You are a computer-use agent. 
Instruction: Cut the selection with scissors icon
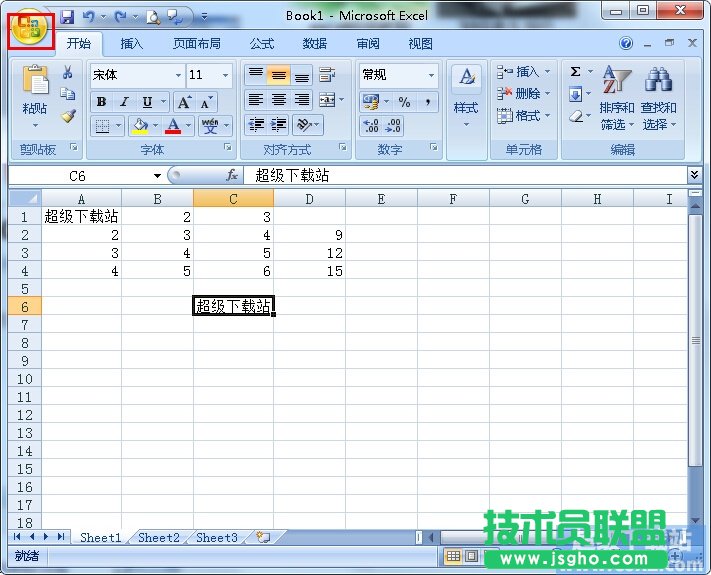coord(68,72)
